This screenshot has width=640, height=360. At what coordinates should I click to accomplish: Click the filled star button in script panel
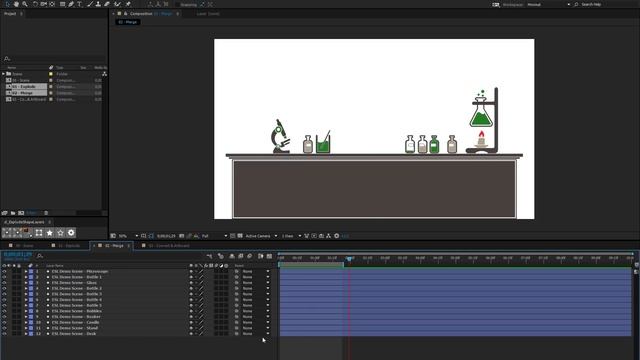pyautogui.click(x=50, y=233)
